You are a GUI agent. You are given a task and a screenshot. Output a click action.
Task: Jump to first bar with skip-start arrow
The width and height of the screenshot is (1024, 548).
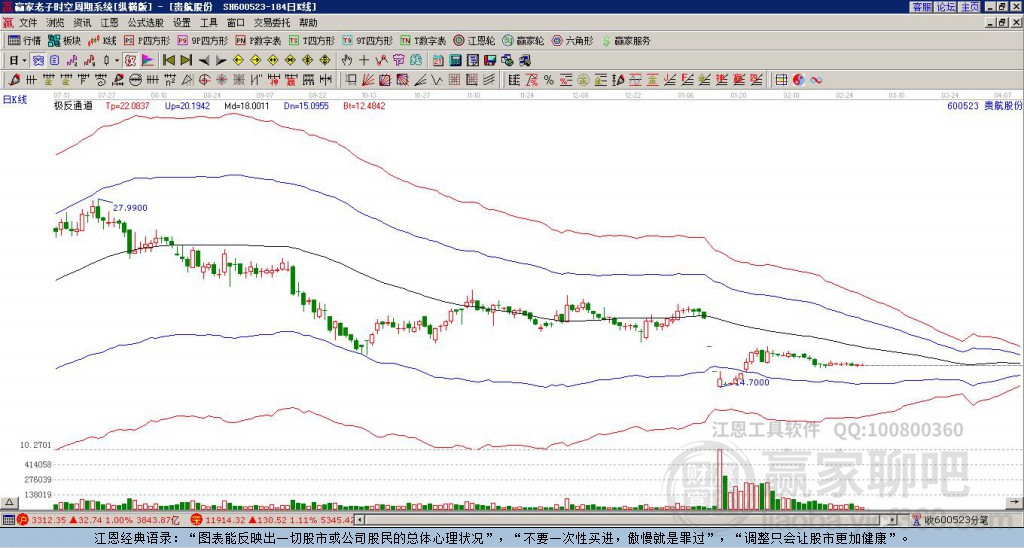coord(169,60)
